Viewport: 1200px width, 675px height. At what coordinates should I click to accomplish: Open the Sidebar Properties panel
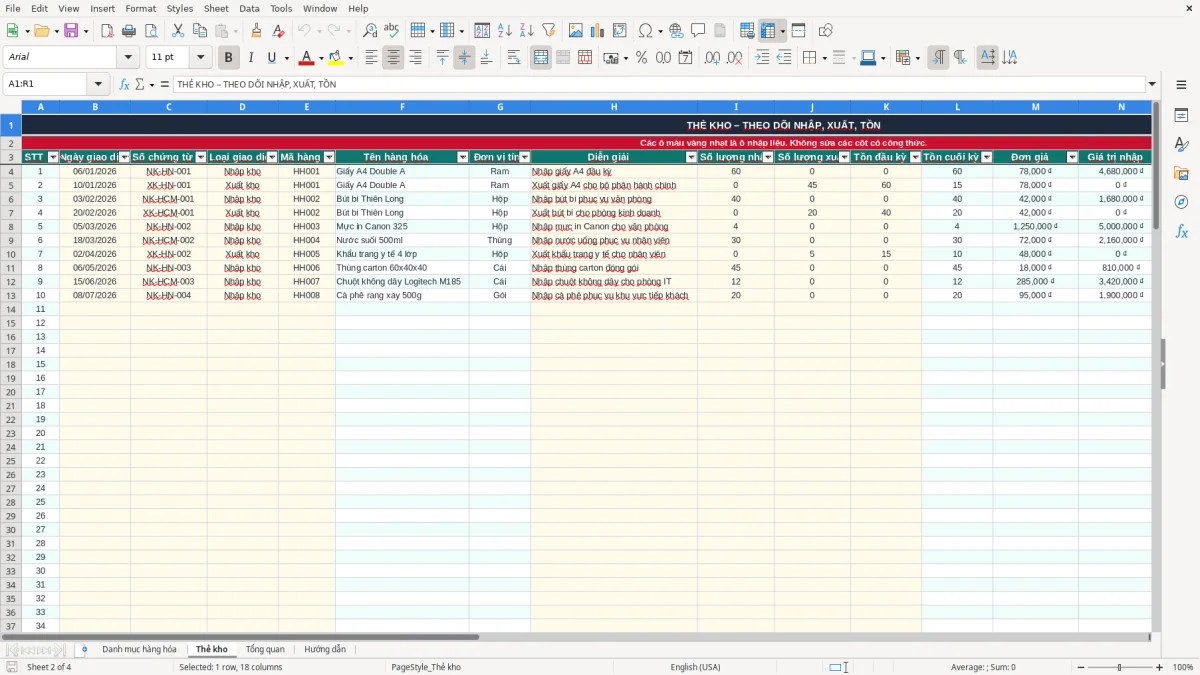tap(1181, 115)
